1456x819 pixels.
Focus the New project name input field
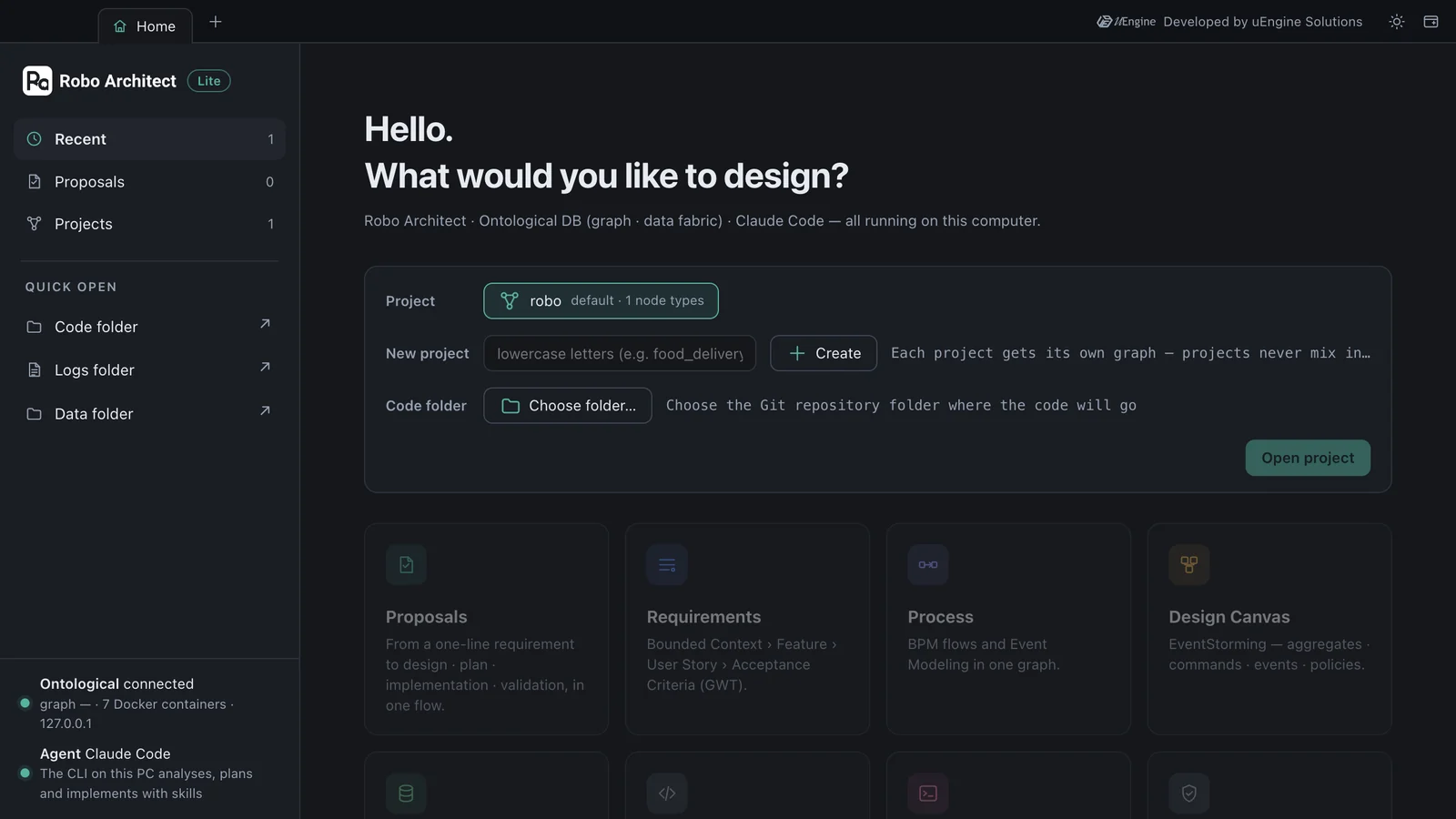pyautogui.click(x=620, y=353)
